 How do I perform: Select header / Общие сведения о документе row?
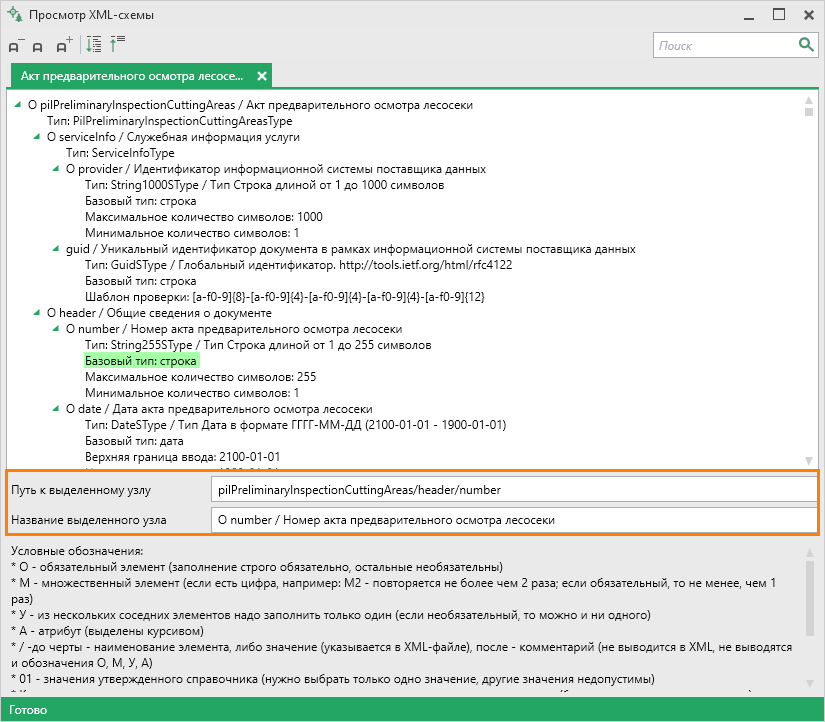click(159, 313)
